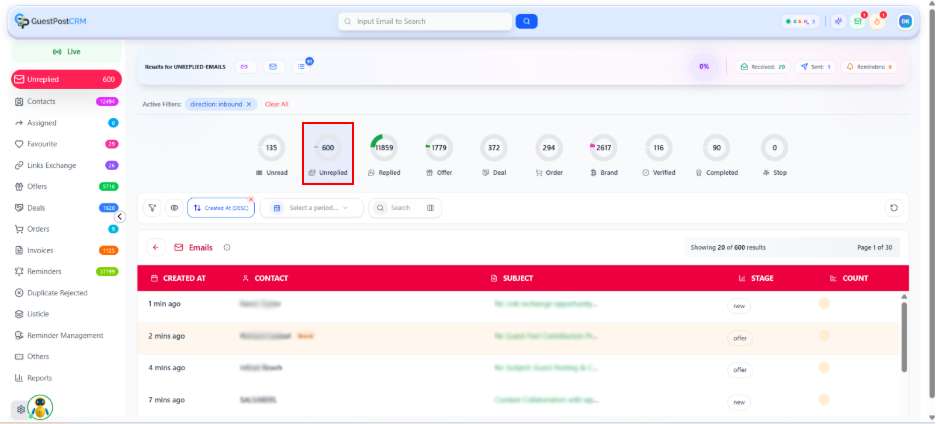Click the purple envelope icon beside results label
Image resolution: width=936 pixels, height=424 pixels.
coord(244,67)
